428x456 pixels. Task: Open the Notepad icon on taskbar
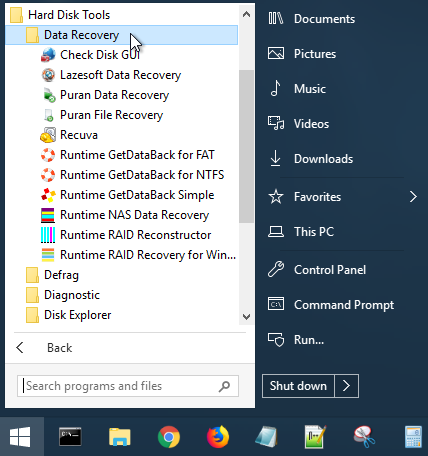click(267, 437)
